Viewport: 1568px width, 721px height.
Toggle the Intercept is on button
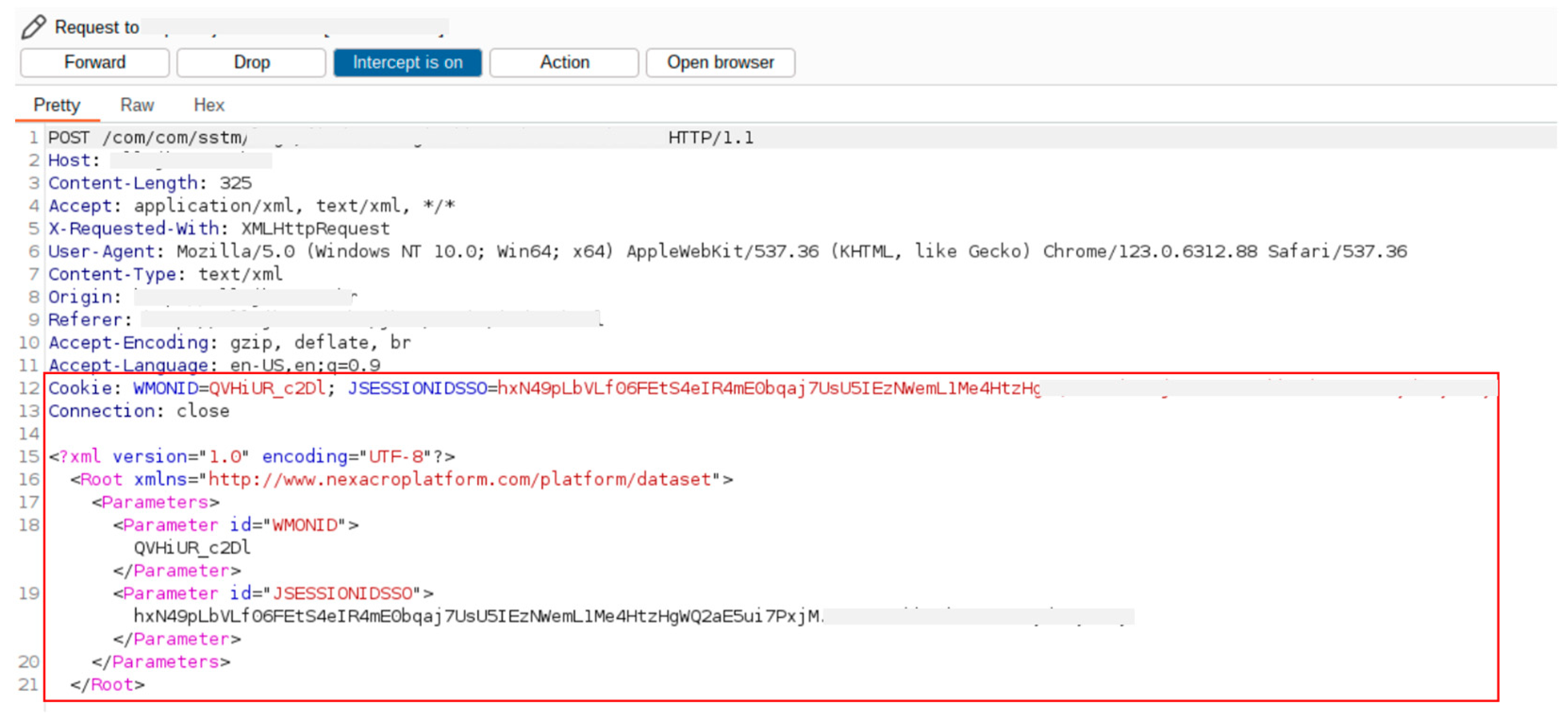[x=407, y=63]
